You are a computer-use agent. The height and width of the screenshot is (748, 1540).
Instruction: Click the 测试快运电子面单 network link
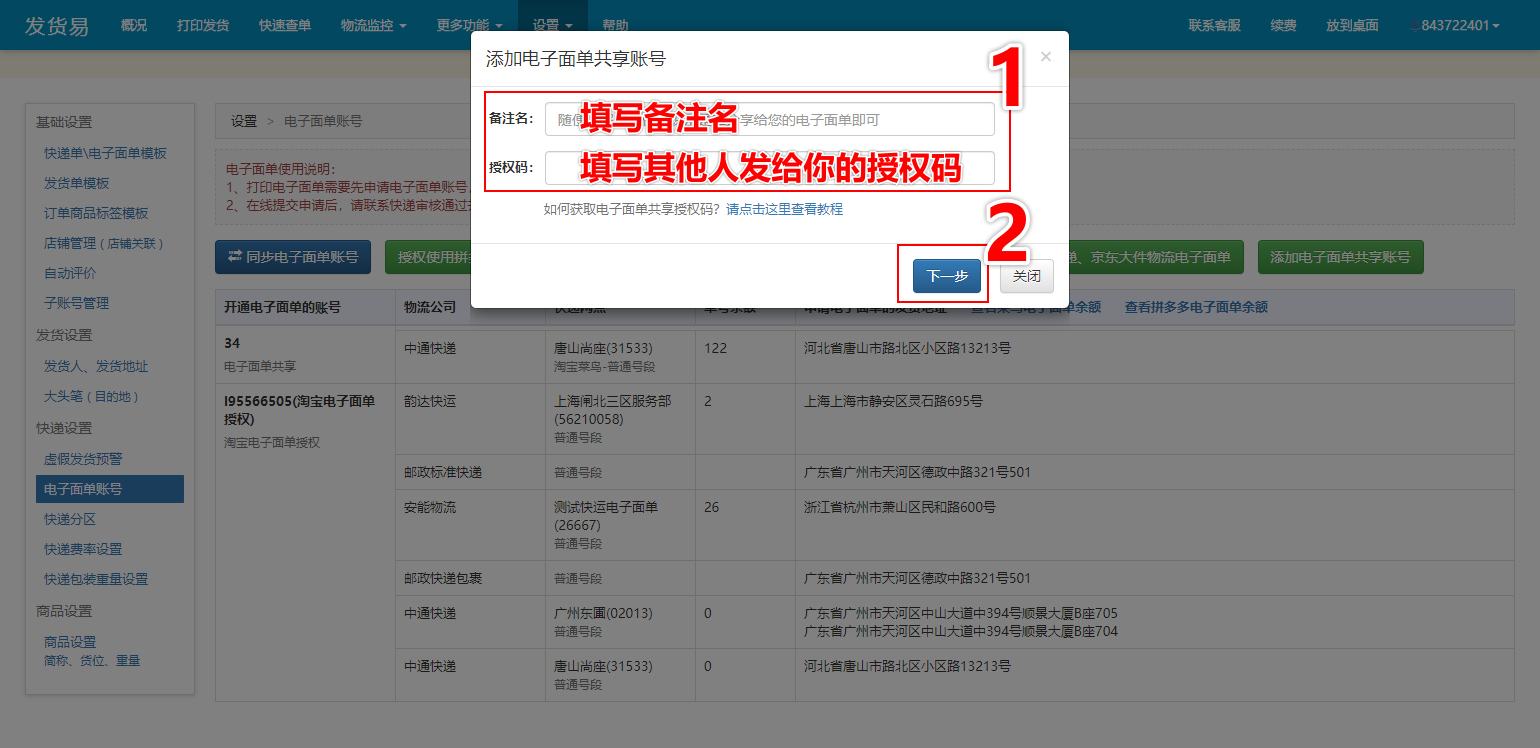[x=606, y=516]
